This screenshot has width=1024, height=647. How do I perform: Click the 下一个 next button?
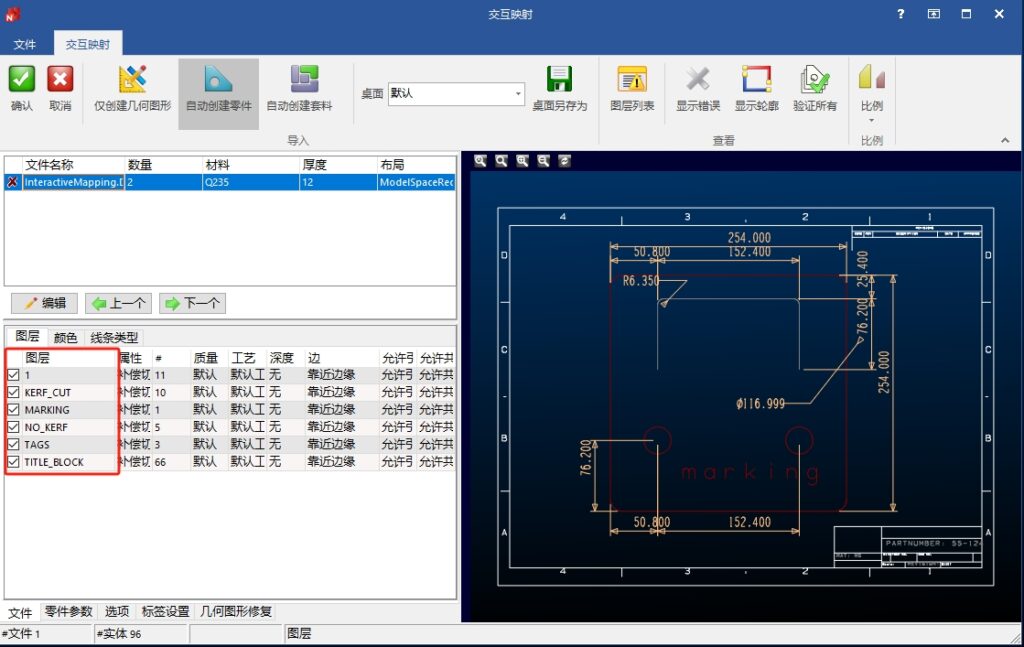click(x=192, y=303)
